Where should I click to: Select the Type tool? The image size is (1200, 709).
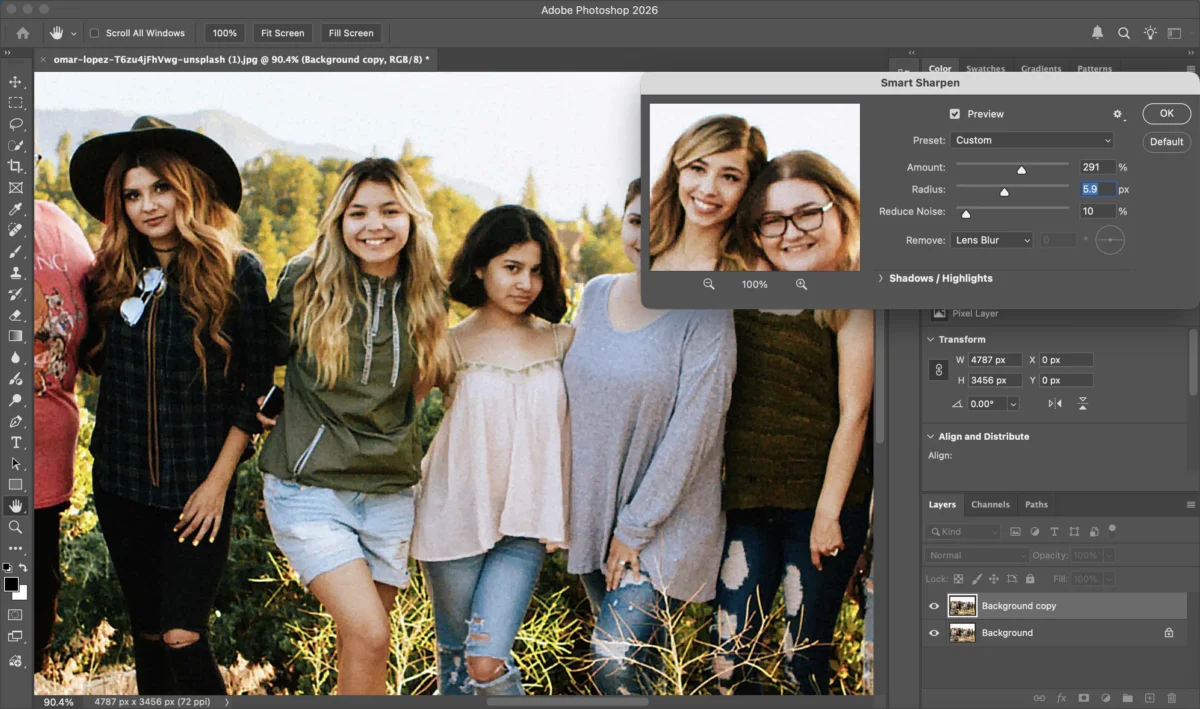click(15, 442)
